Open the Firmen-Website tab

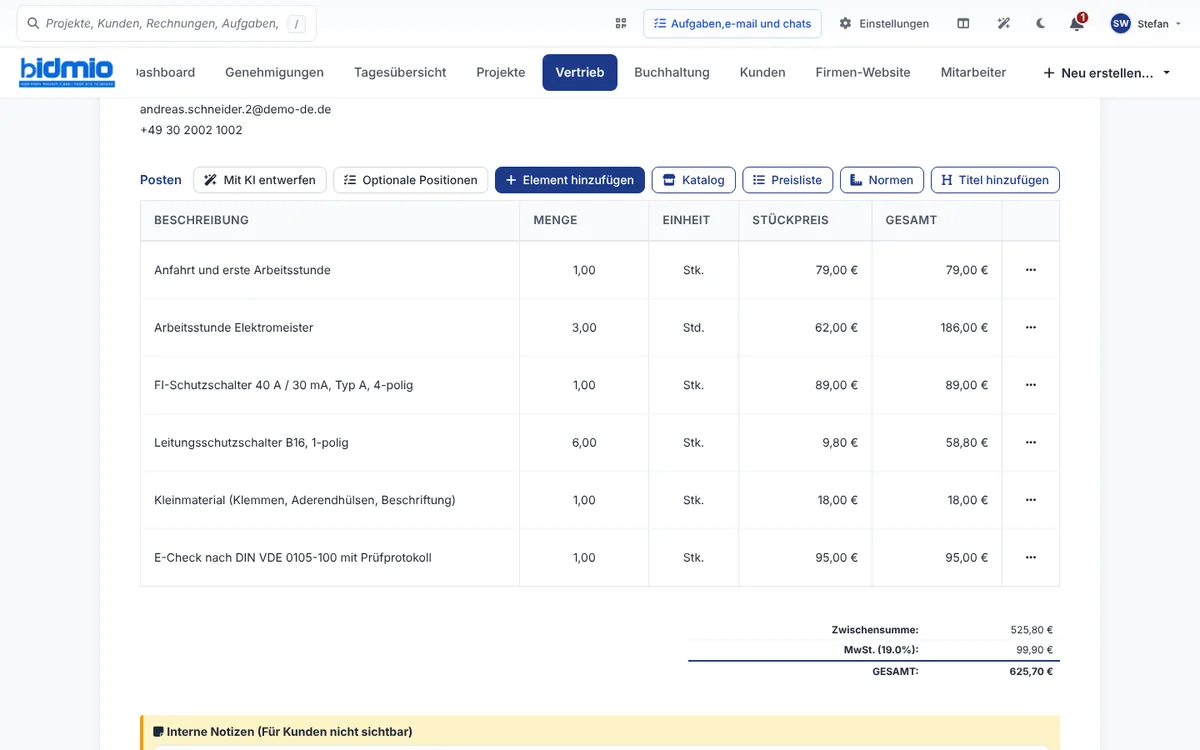click(x=863, y=72)
